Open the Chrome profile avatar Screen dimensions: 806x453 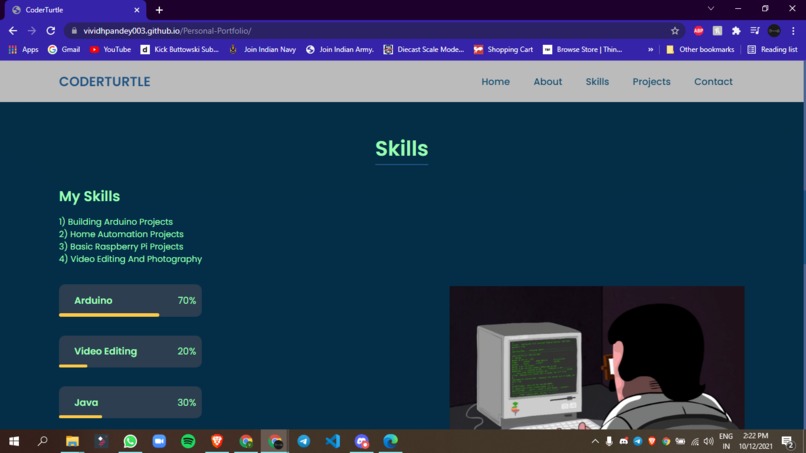click(774, 31)
